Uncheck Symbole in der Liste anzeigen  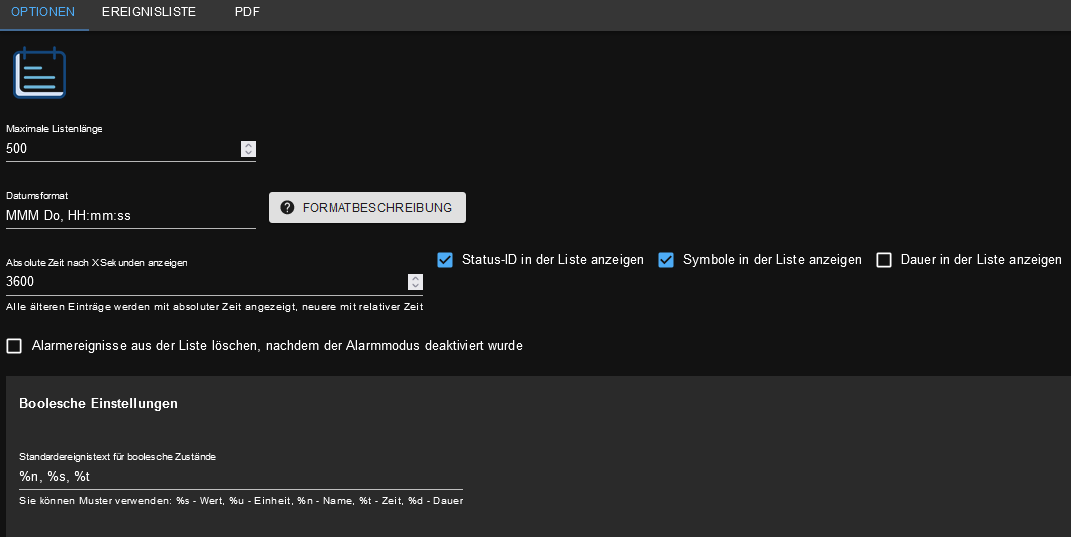pos(666,260)
